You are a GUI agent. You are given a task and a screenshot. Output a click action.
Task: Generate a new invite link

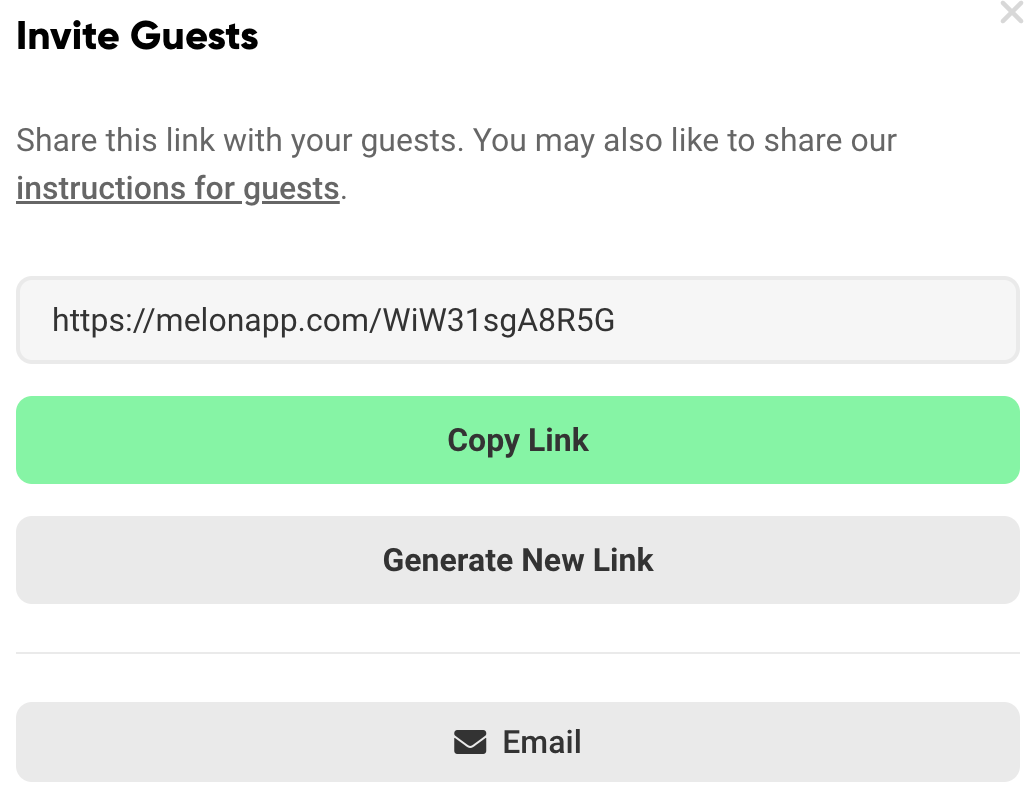pos(518,560)
